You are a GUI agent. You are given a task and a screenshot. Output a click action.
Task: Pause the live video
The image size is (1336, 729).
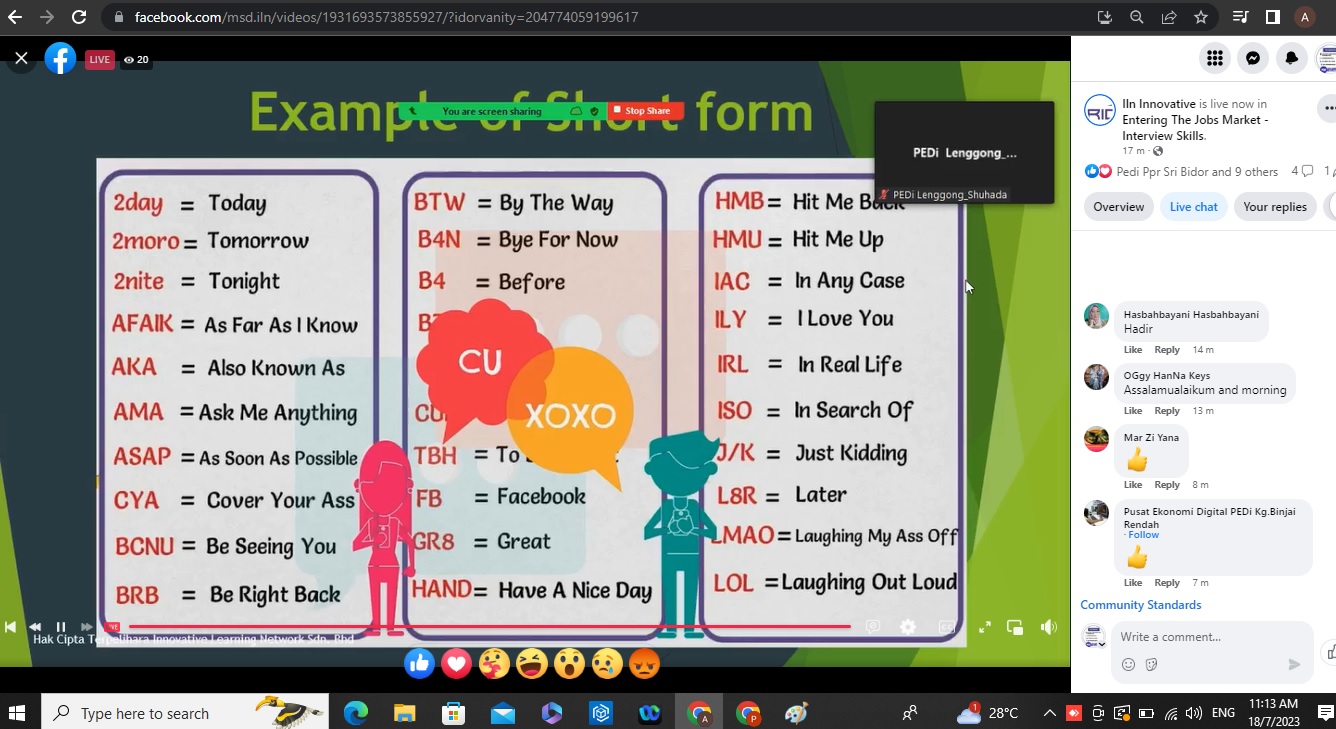(60, 627)
